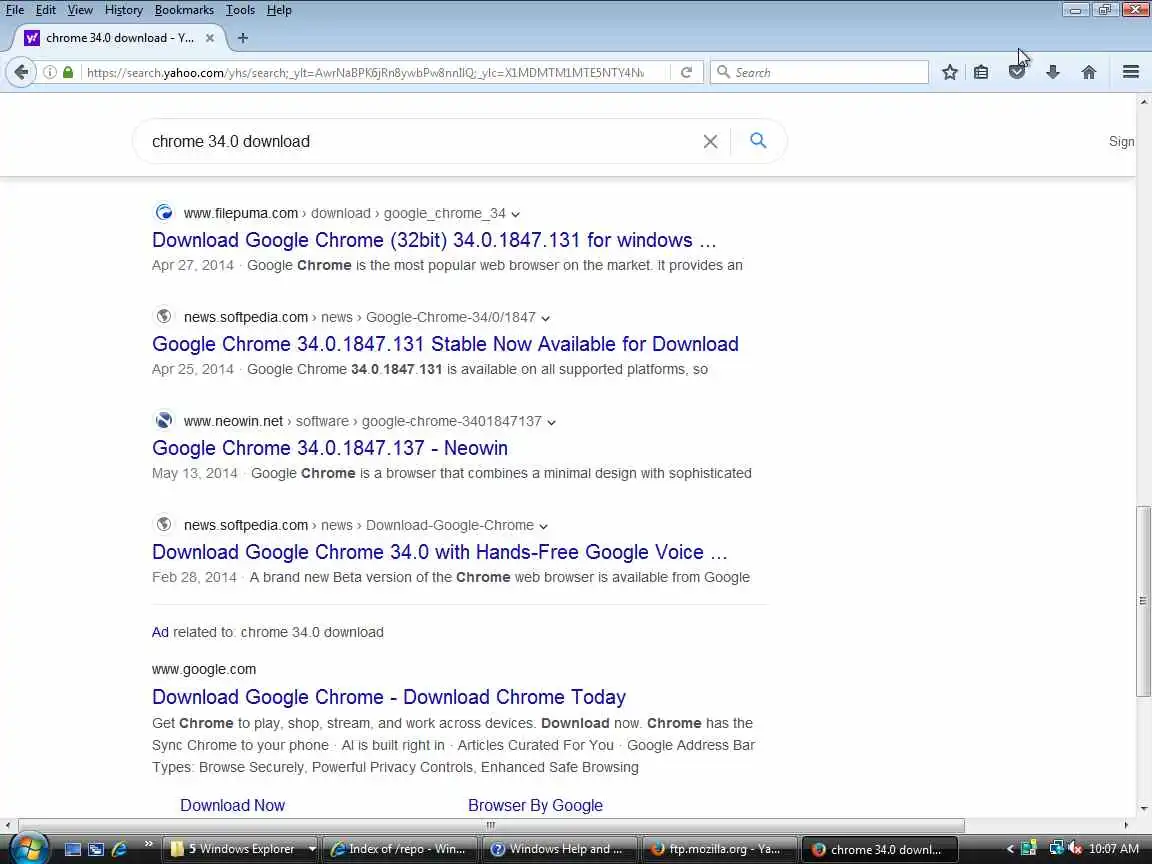1152x864 pixels.
Task: Open the Downloads arrow icon
Action: [1053, 72]
